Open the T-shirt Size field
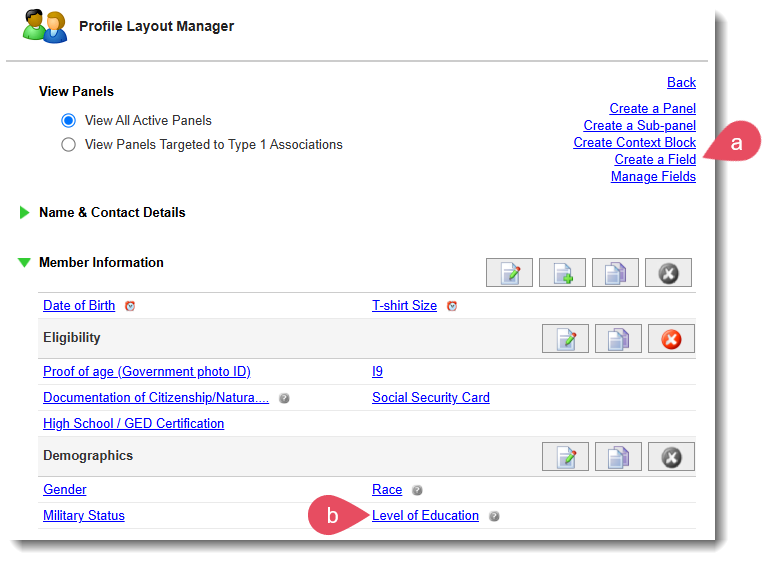769x563 pixels. [x=404, y=306]
